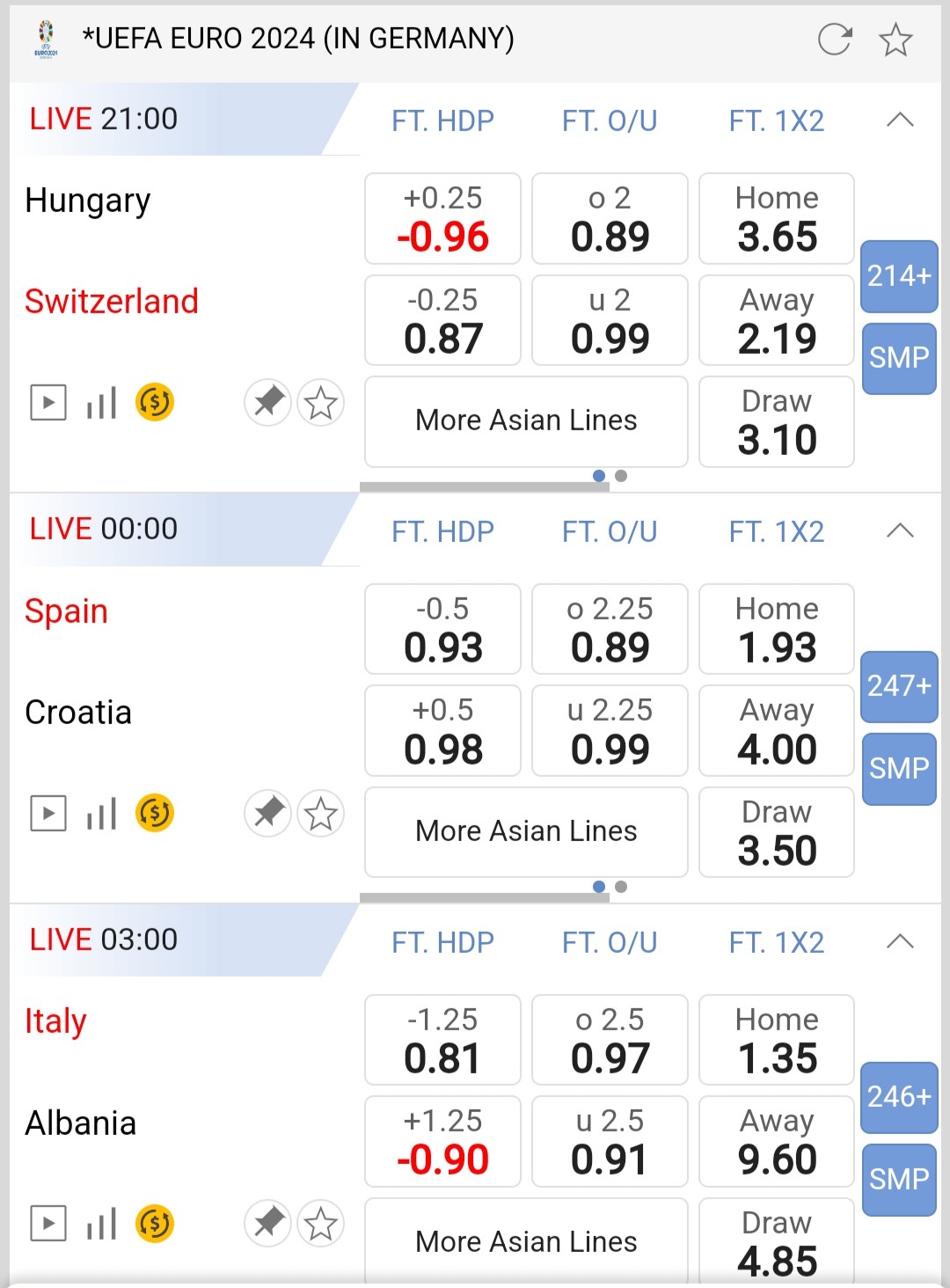Play live stream for Italy vs Albania
950x1288 pixels.
pos(48,1224)
